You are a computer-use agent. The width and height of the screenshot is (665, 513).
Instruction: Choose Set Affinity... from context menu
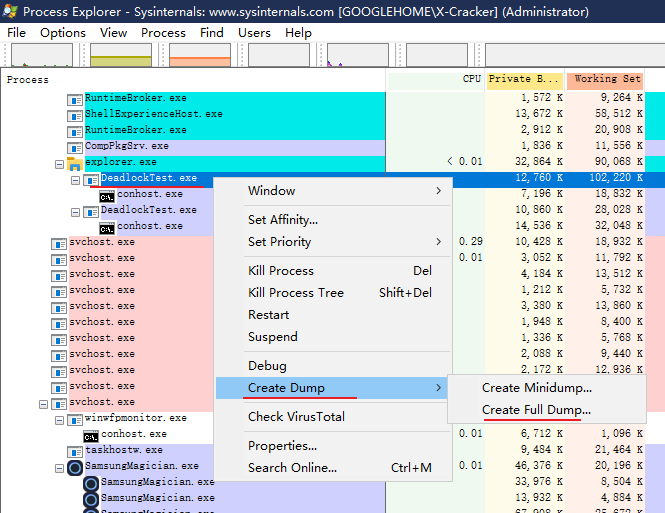coord(333,220)
